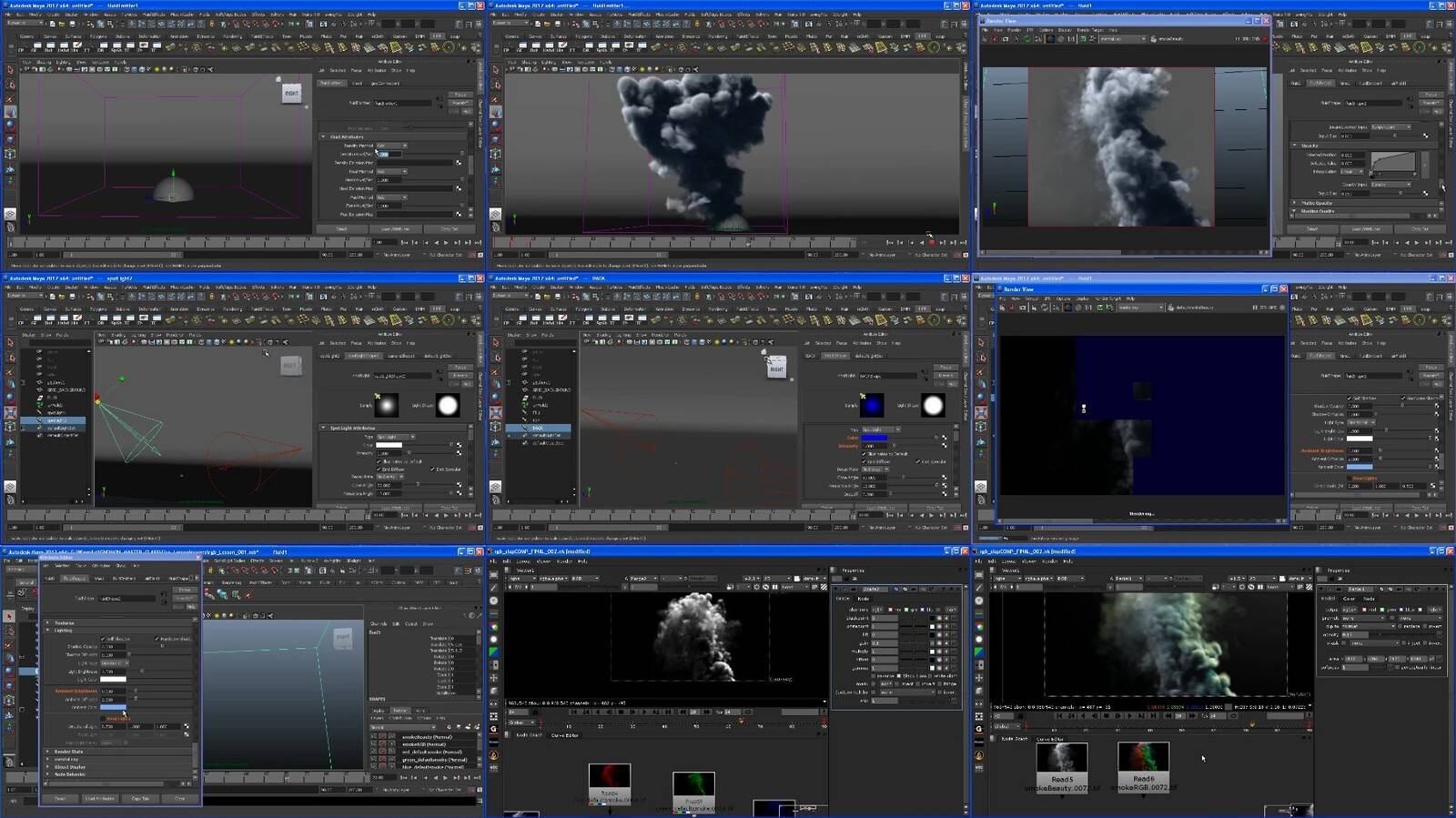The height and width of the screenshot is (818, 1456).
Task: Toggle Self Shadow in floating Attribute Editor
Action: pos(103,639)
